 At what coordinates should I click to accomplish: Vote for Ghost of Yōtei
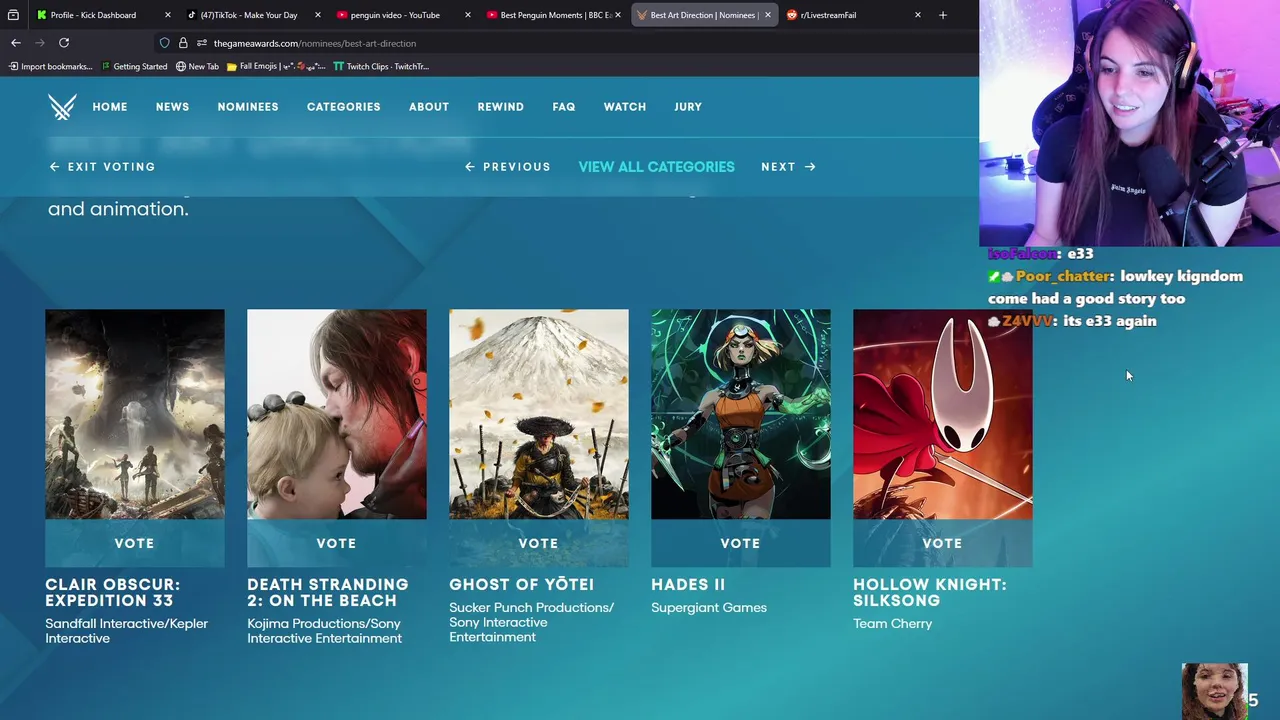(538, 543)
